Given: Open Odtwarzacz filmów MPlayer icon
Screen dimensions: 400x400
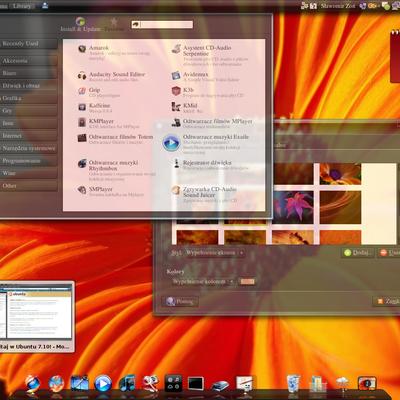Looking at the screenshot, I should pyautogui.click(x=176, y=123).
